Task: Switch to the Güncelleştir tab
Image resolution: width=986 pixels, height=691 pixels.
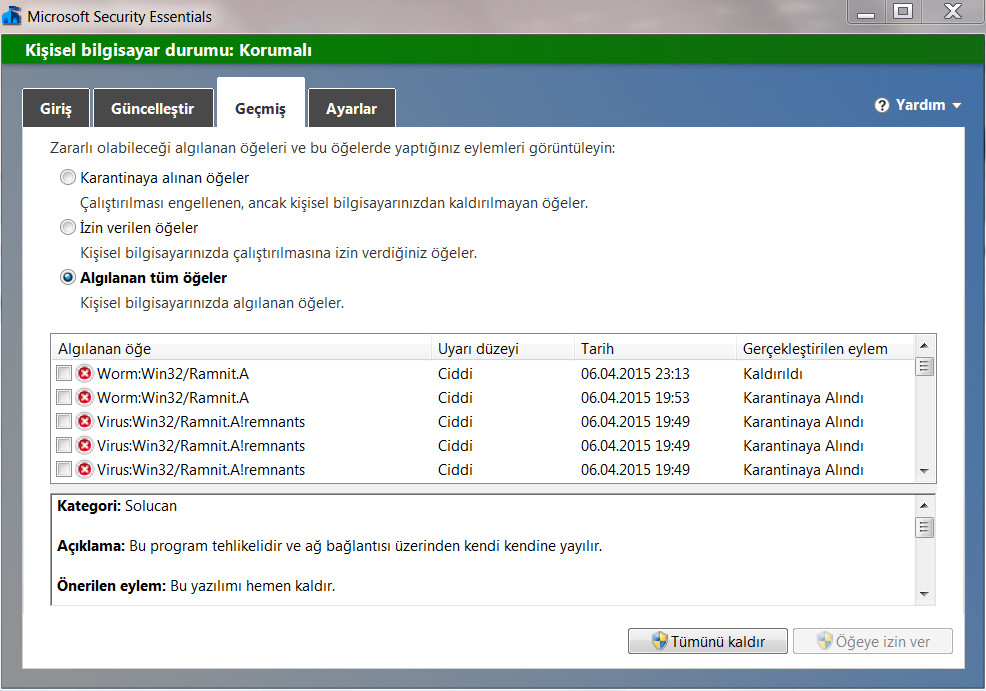Action: (x=153, y=108)
